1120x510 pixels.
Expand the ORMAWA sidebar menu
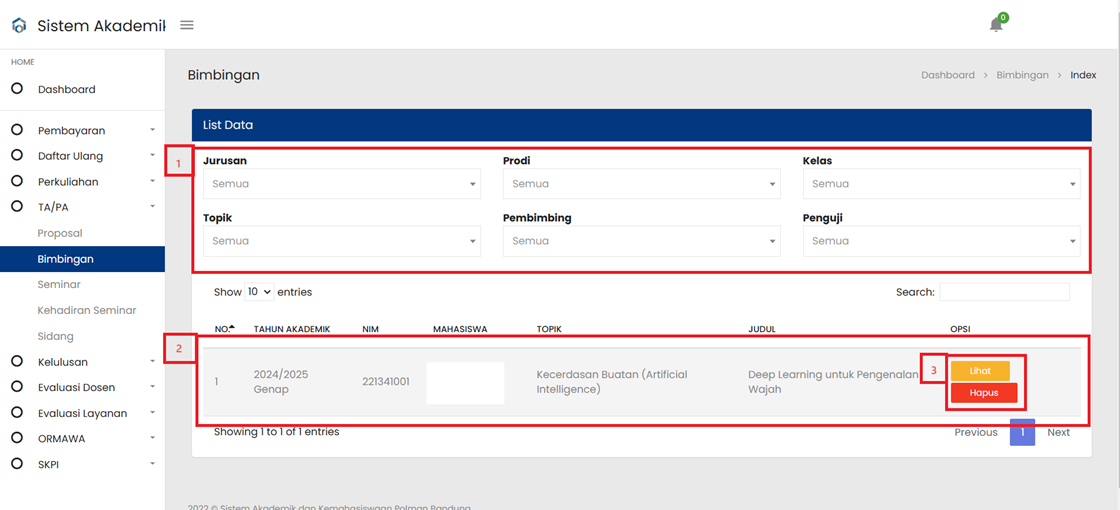click(x=153, y=439)
